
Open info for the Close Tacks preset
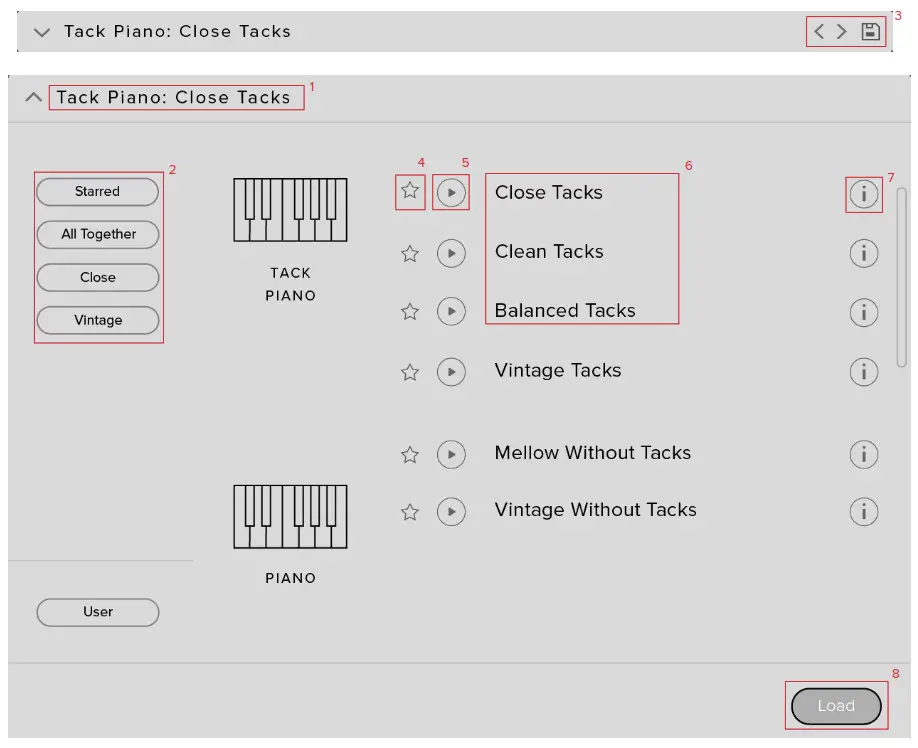(864, 195)
